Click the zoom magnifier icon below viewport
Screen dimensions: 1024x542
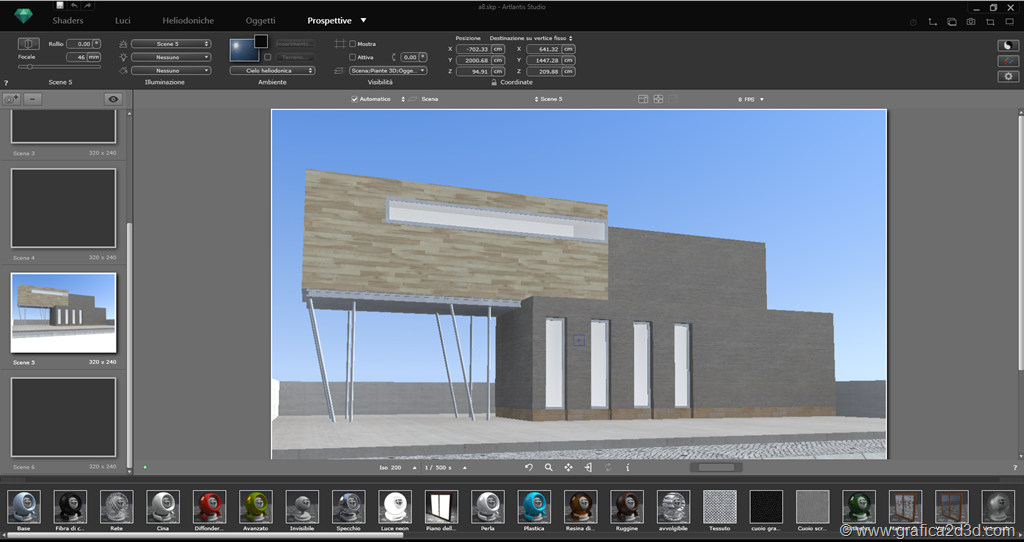tap(548, 467)
